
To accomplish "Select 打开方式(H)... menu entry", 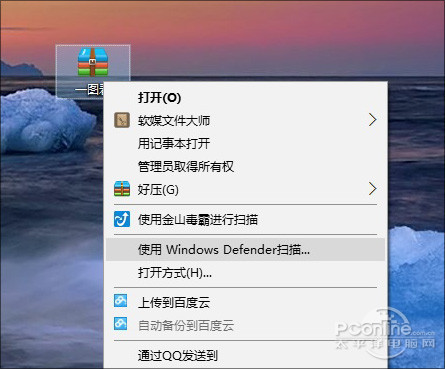I will point(245,273).
